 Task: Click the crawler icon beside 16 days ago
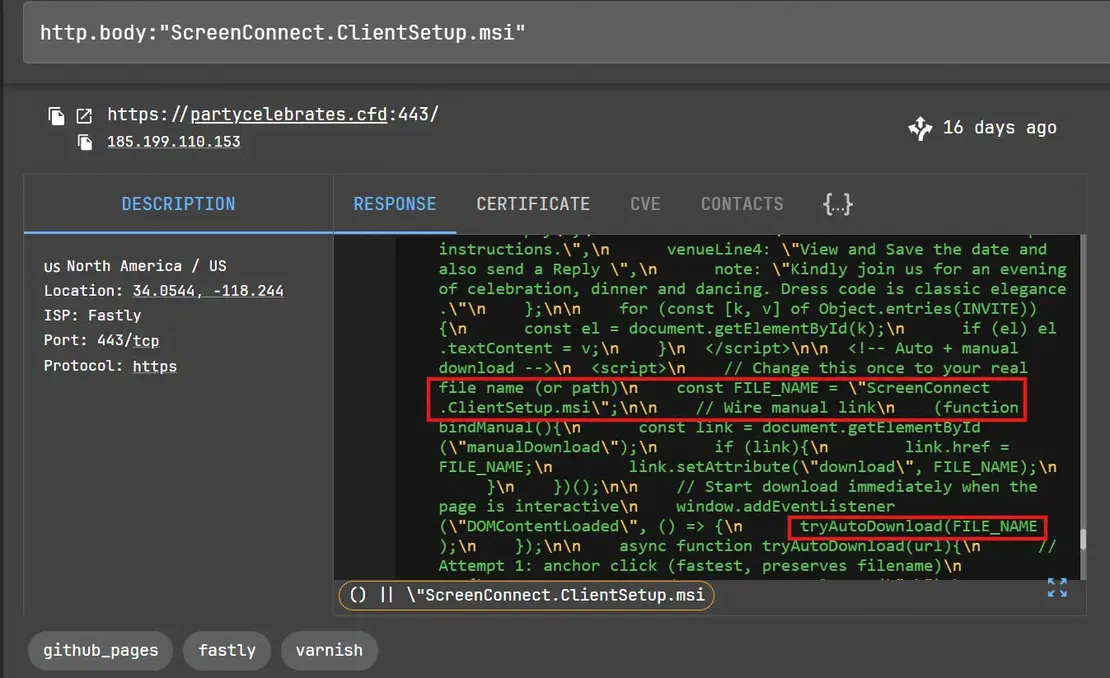(920, 128)
